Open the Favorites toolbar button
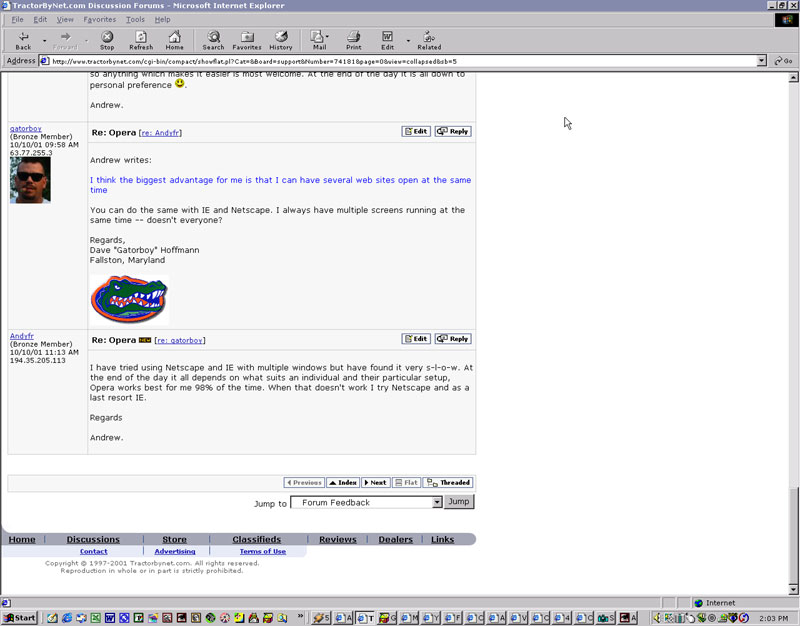Viewport: 800px width, 626px height. click(247, 40)
